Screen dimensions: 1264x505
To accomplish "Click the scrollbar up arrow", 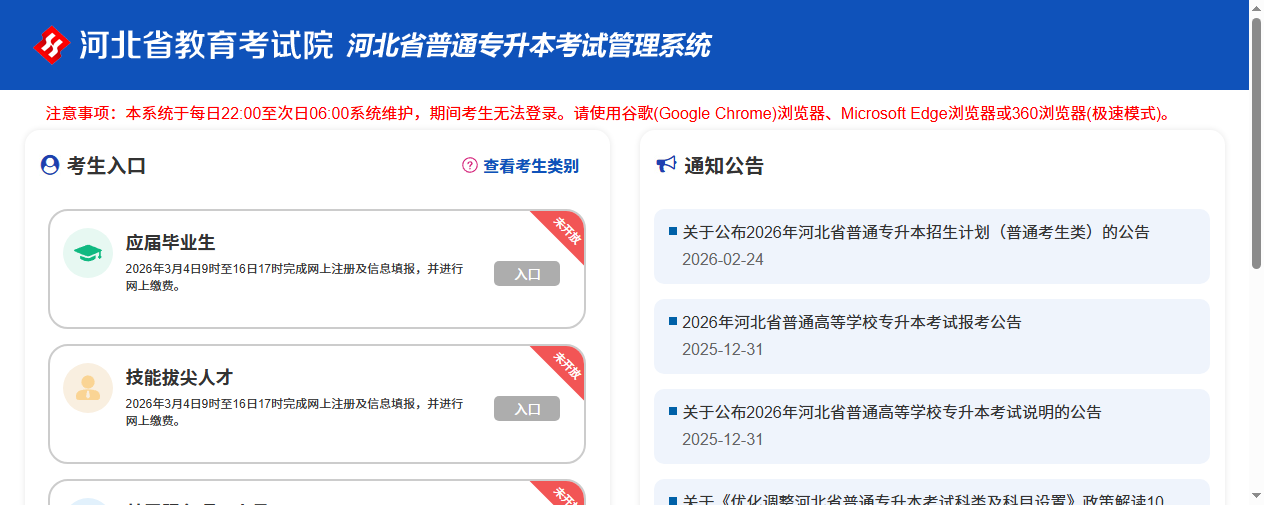I will (1256, 8).
